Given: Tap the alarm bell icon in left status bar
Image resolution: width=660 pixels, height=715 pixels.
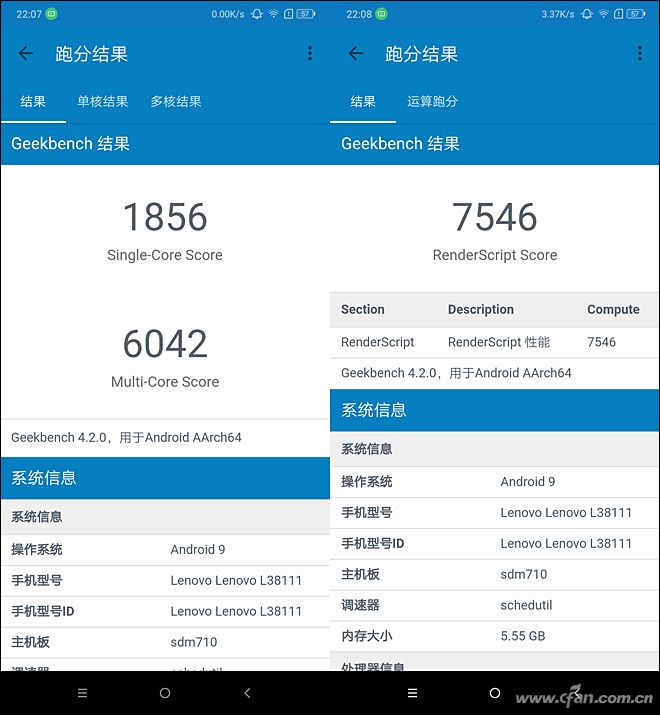Looking at the screenshot, I should (257, 14).
